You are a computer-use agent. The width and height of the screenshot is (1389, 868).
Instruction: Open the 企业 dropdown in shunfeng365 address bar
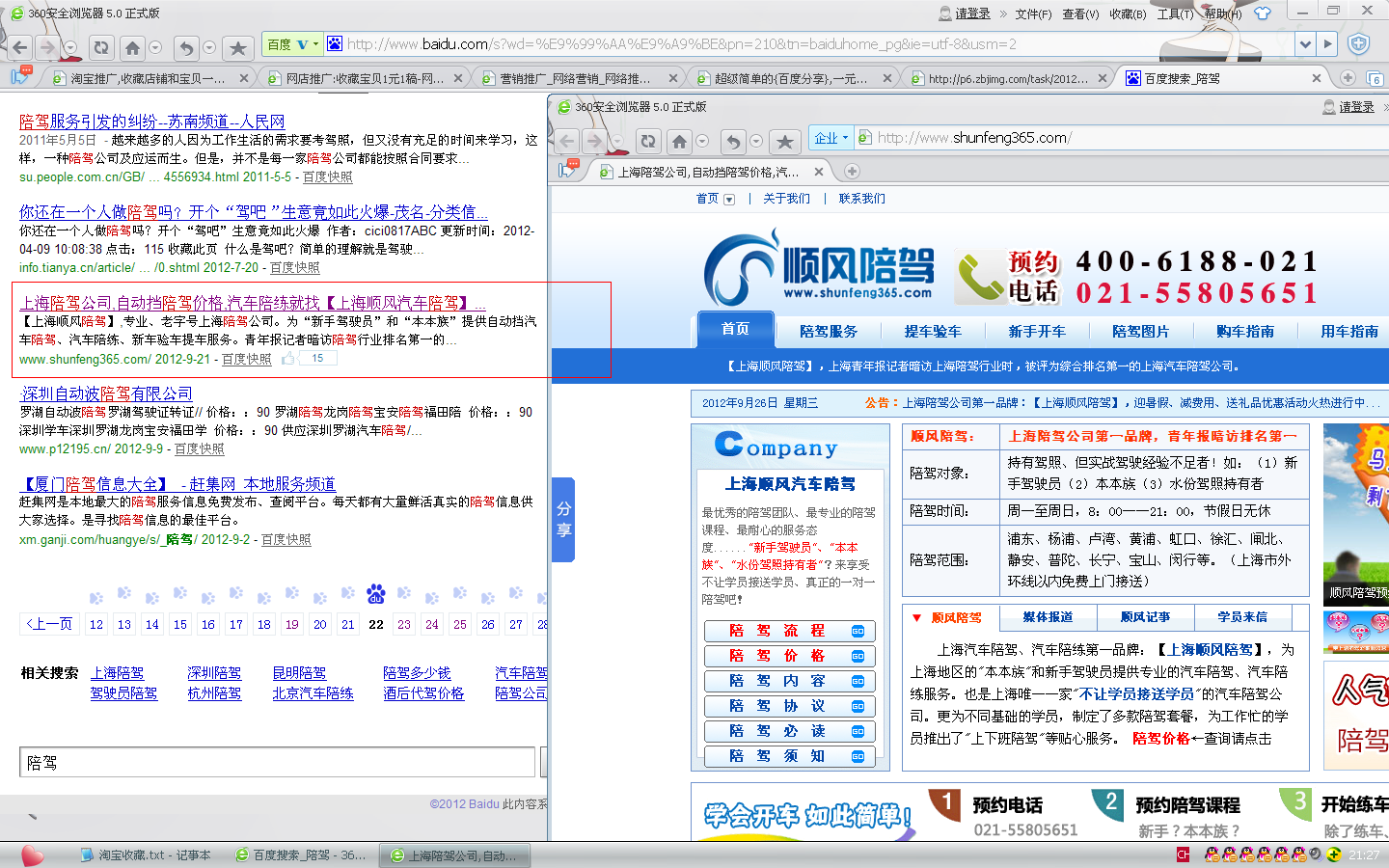click(831, 138)
